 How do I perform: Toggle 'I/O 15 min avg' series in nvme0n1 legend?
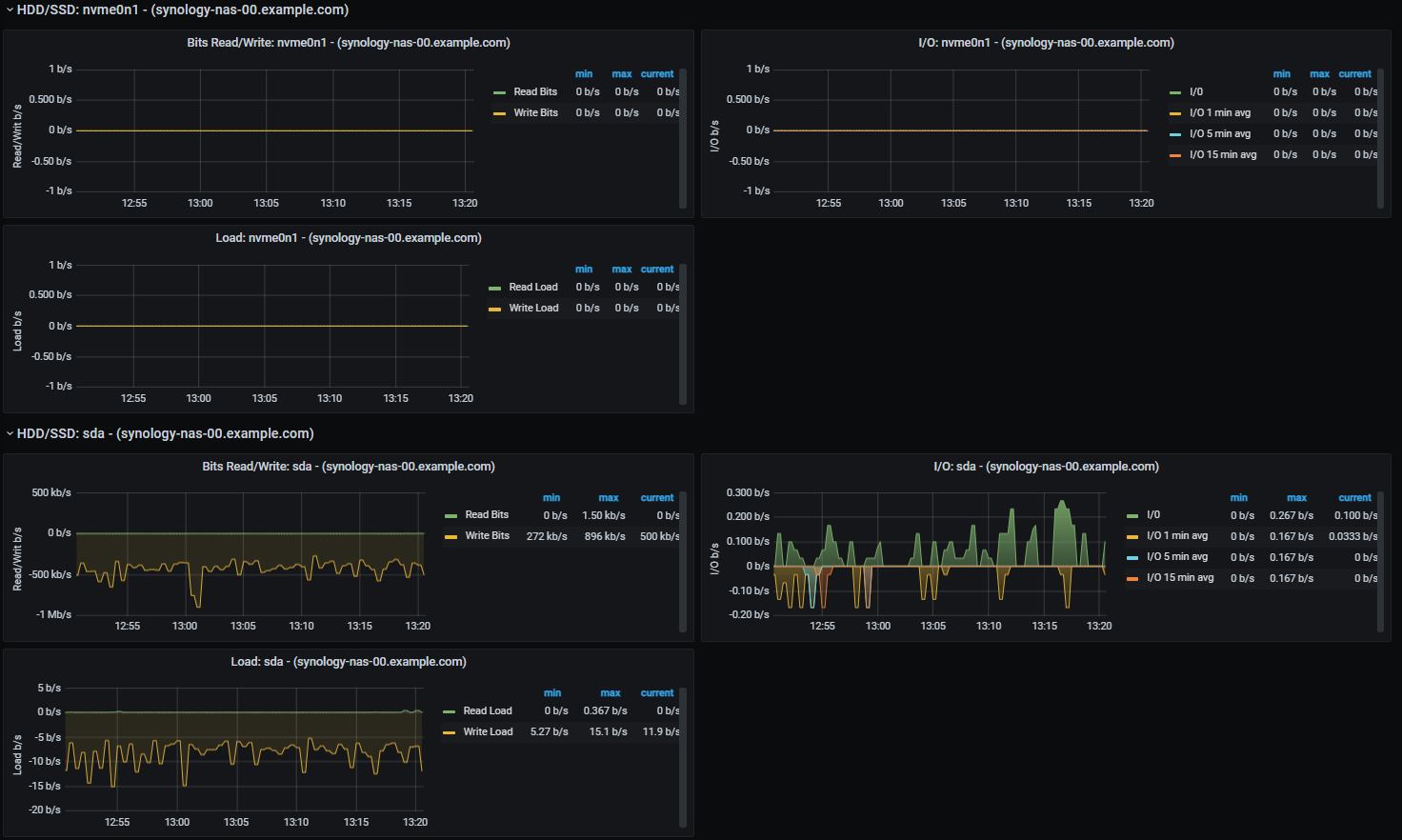click(1223, 155)
